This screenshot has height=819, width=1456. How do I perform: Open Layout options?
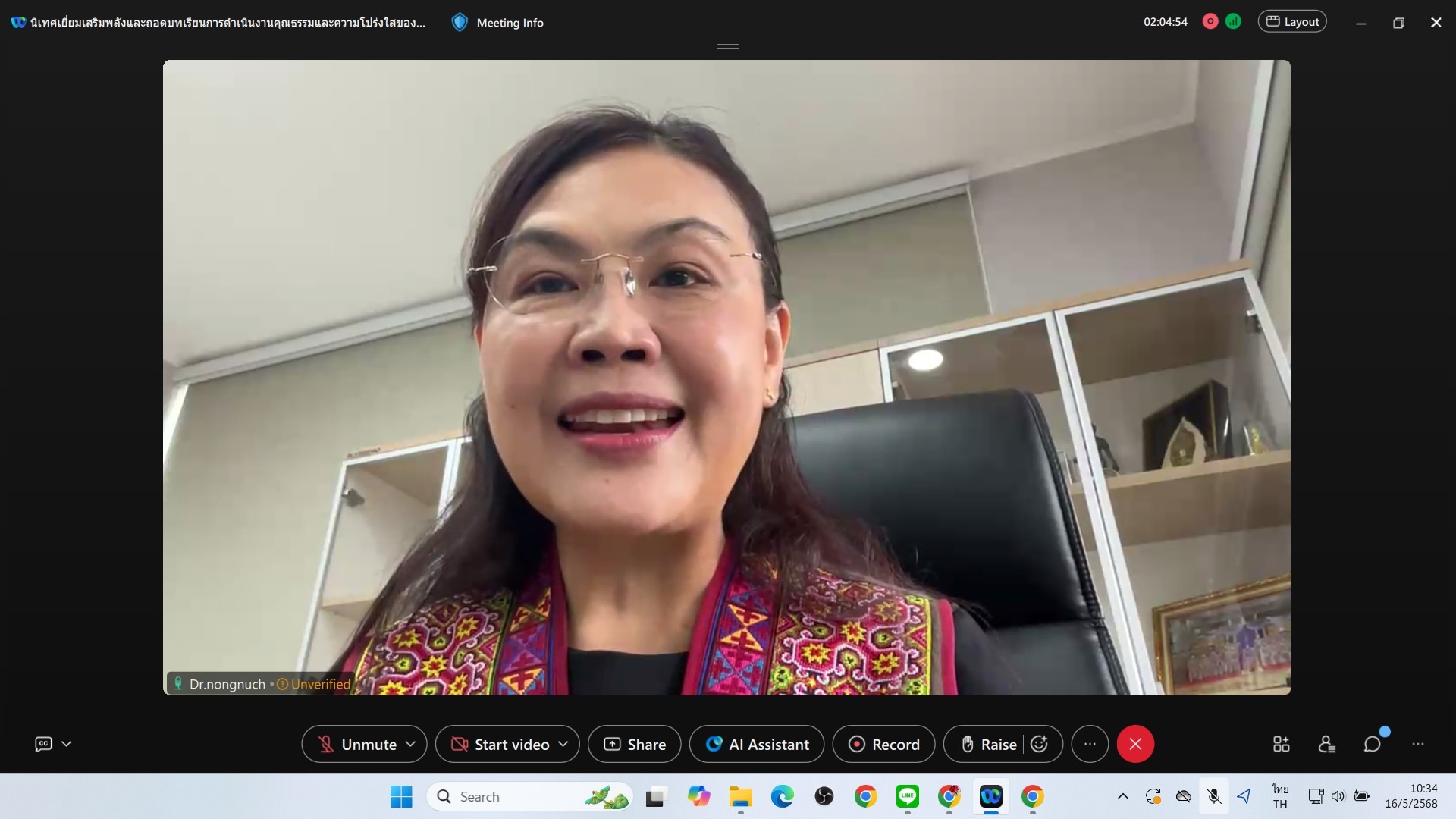pos(1292,21)
